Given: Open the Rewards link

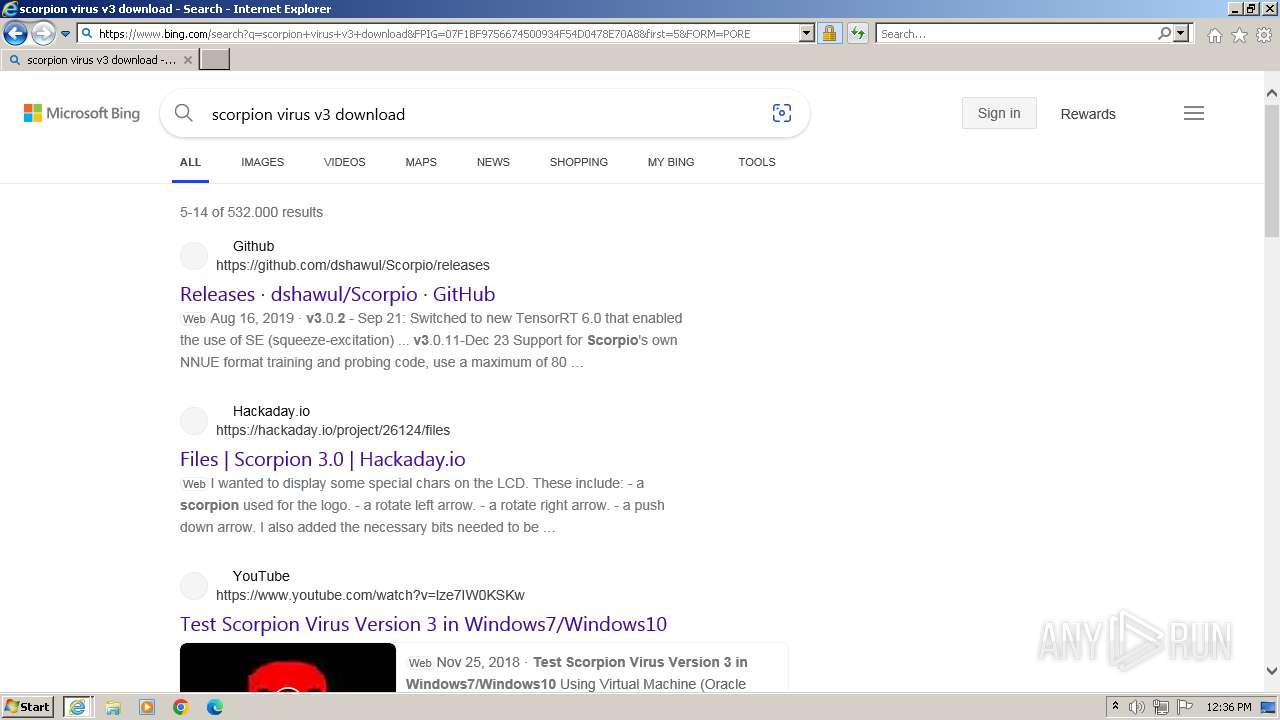Looking at the screenshot, I should coord(1088,114).
